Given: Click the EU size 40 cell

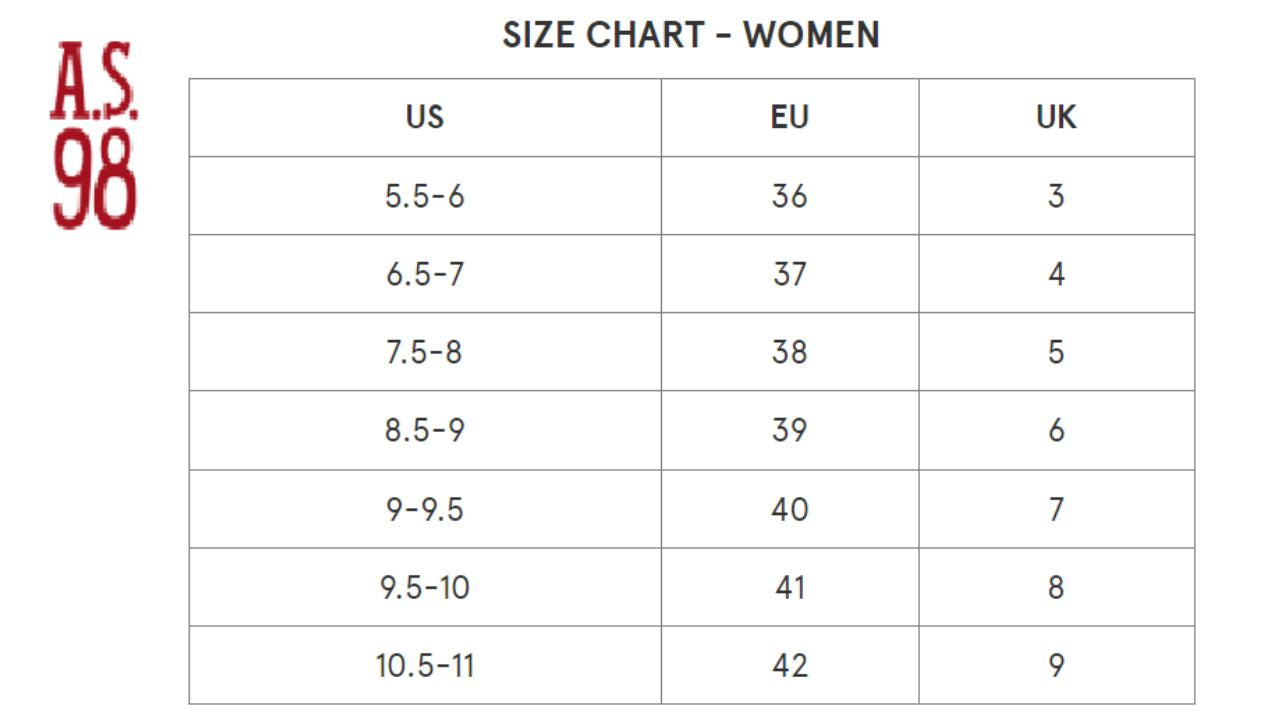Looking at the screenshot, I should tap(789, 509).
